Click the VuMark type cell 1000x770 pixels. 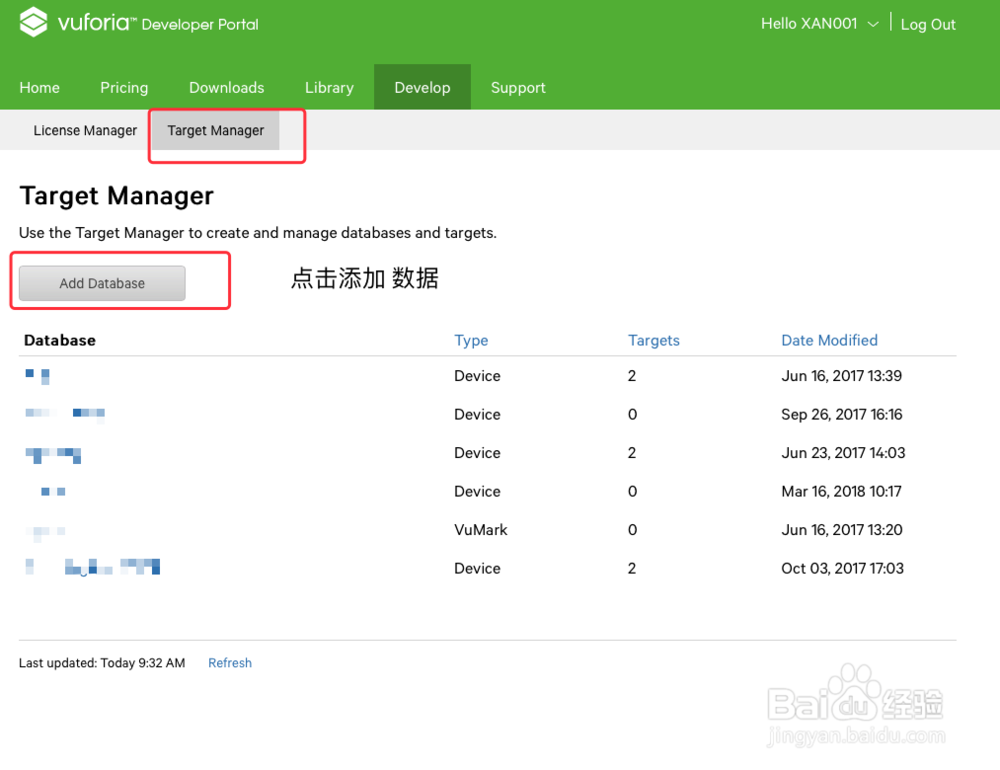click(480, 529)
